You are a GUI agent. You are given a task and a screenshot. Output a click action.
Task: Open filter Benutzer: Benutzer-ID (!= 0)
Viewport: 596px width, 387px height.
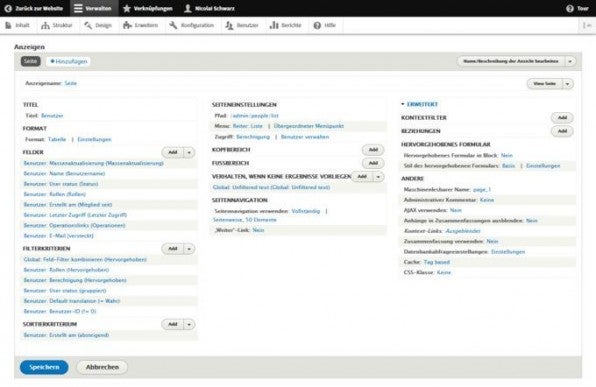[60, 312]
